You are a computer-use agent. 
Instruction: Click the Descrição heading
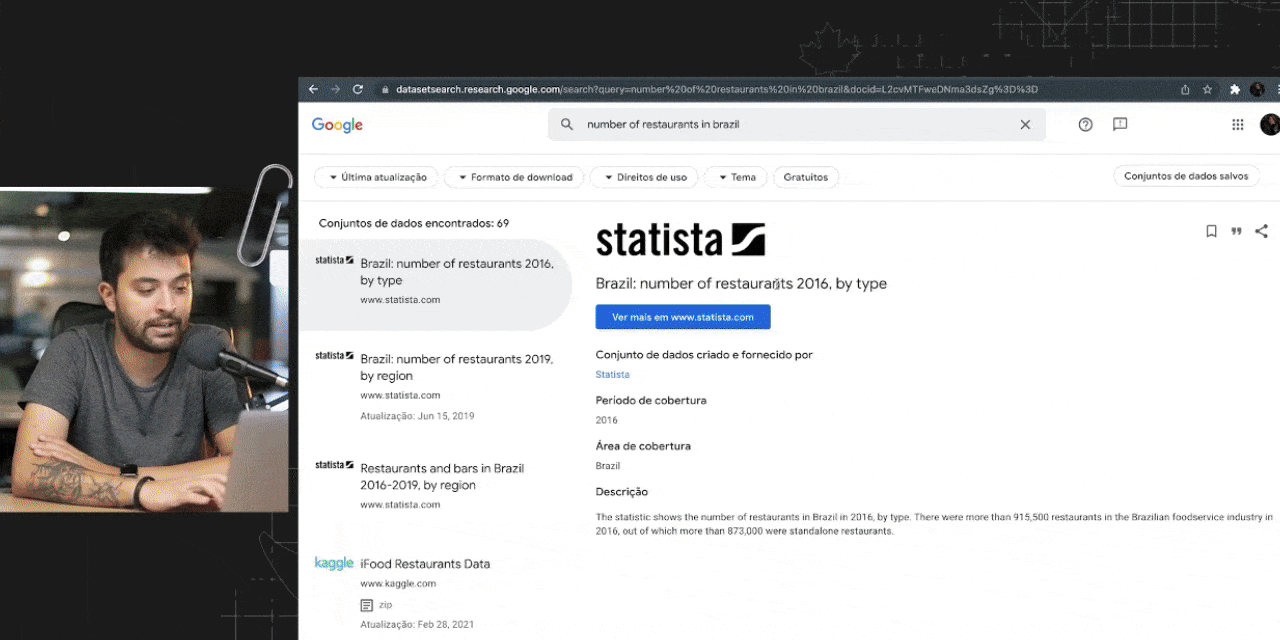click(x=622, y=492)
